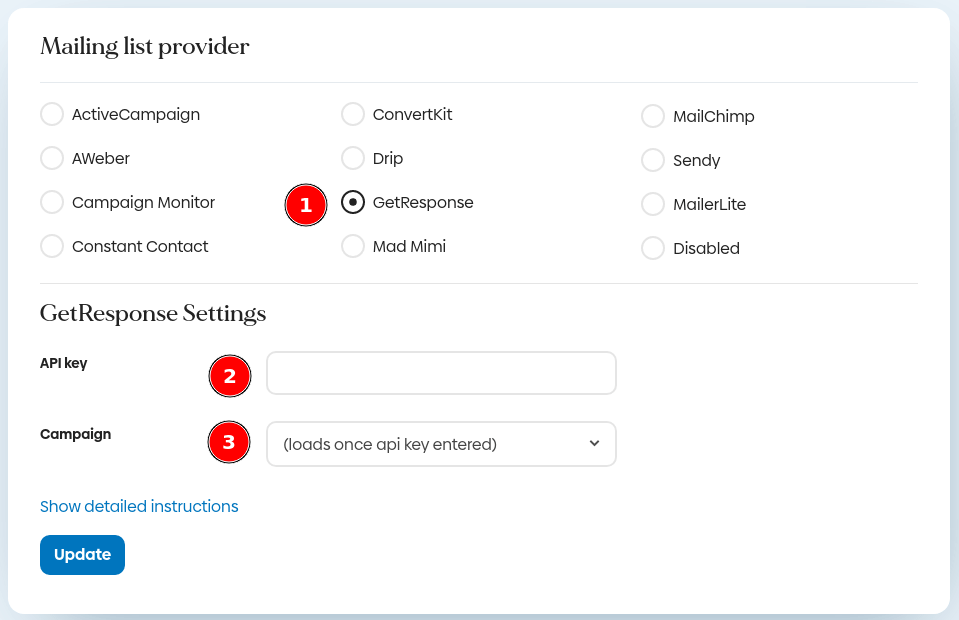Choose the MailChimp radio button
The height and width of the screenshot is (620, 959).
pyautogui.click(x=653, y=116)
